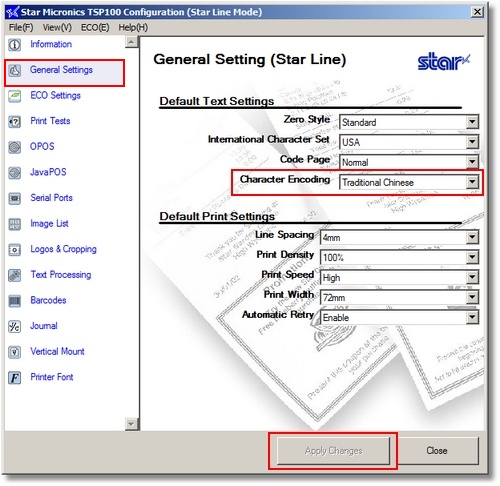Open Barcodes link
The image size is (500, 486).
pyautogui.click(x=48, y=300)
